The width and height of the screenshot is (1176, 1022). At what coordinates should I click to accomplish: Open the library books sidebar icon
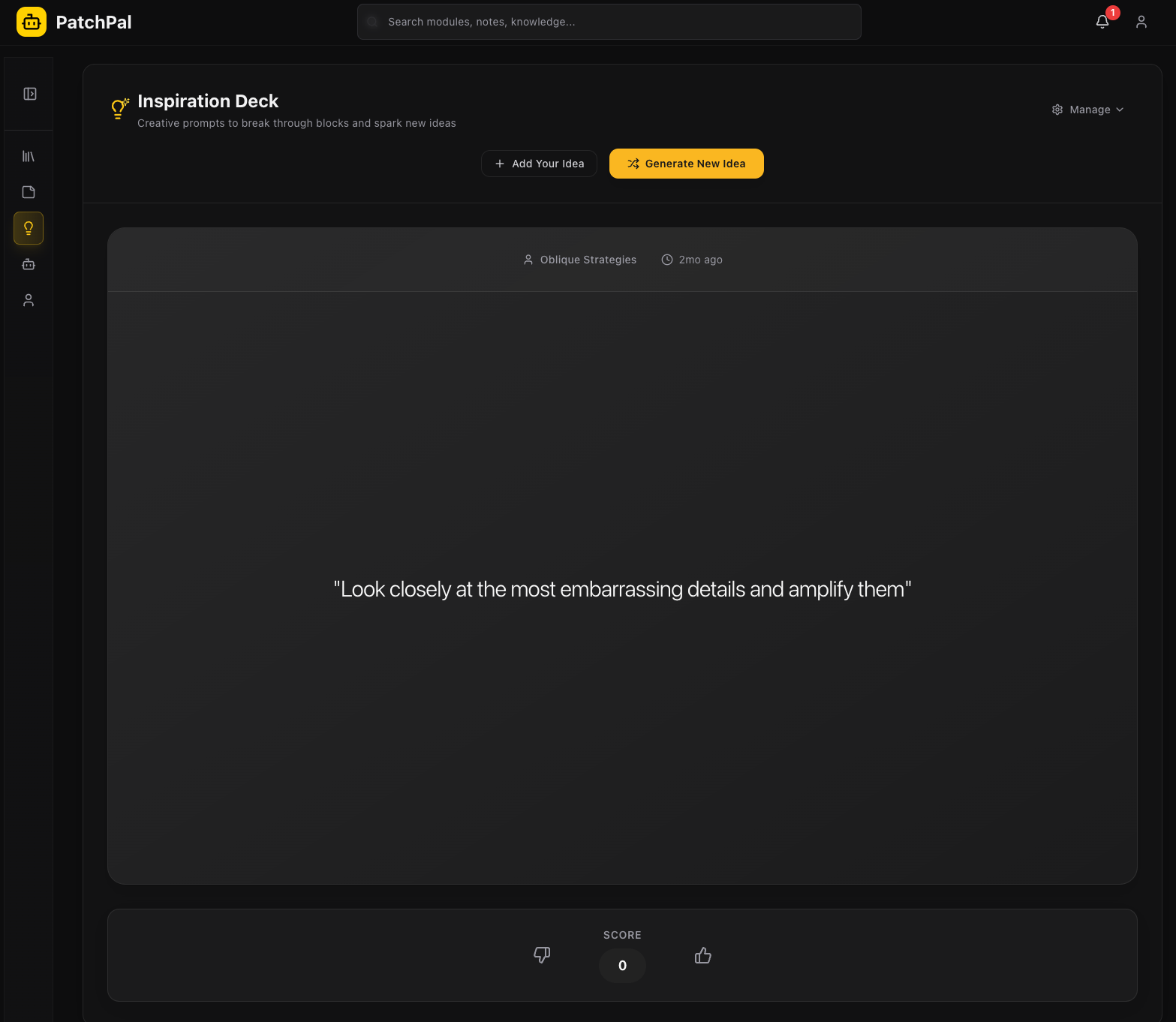point(29,156)
